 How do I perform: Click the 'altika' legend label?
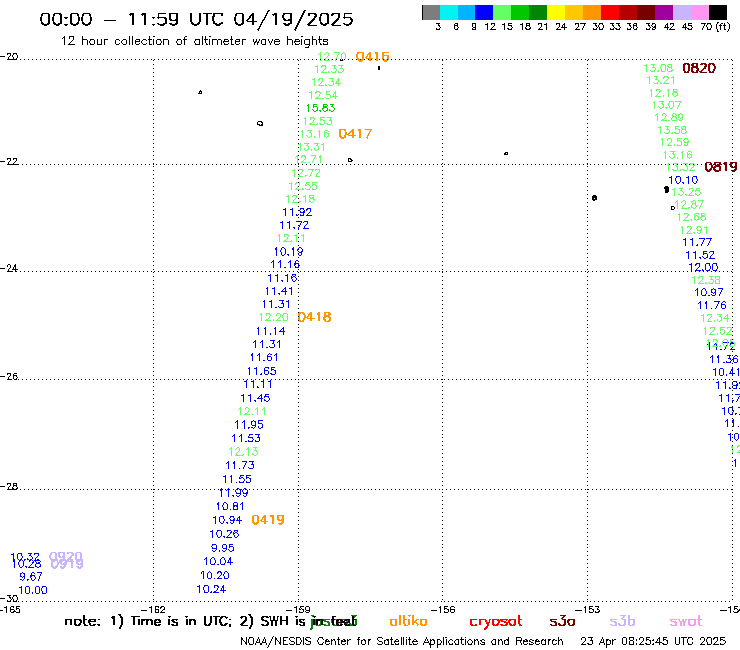[x=408, y=621]
